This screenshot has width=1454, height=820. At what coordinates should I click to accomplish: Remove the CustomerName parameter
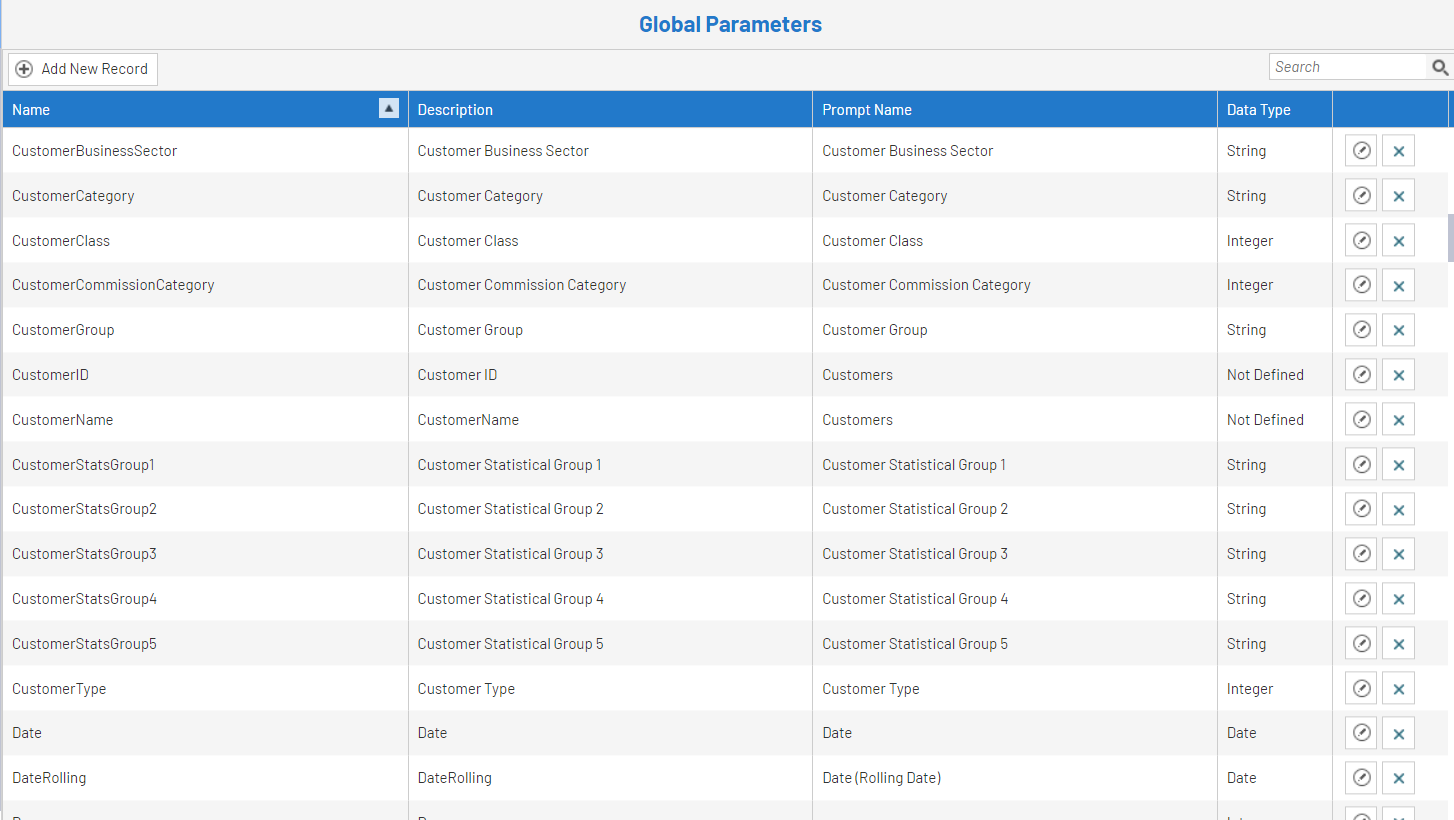coord(1398,420)
